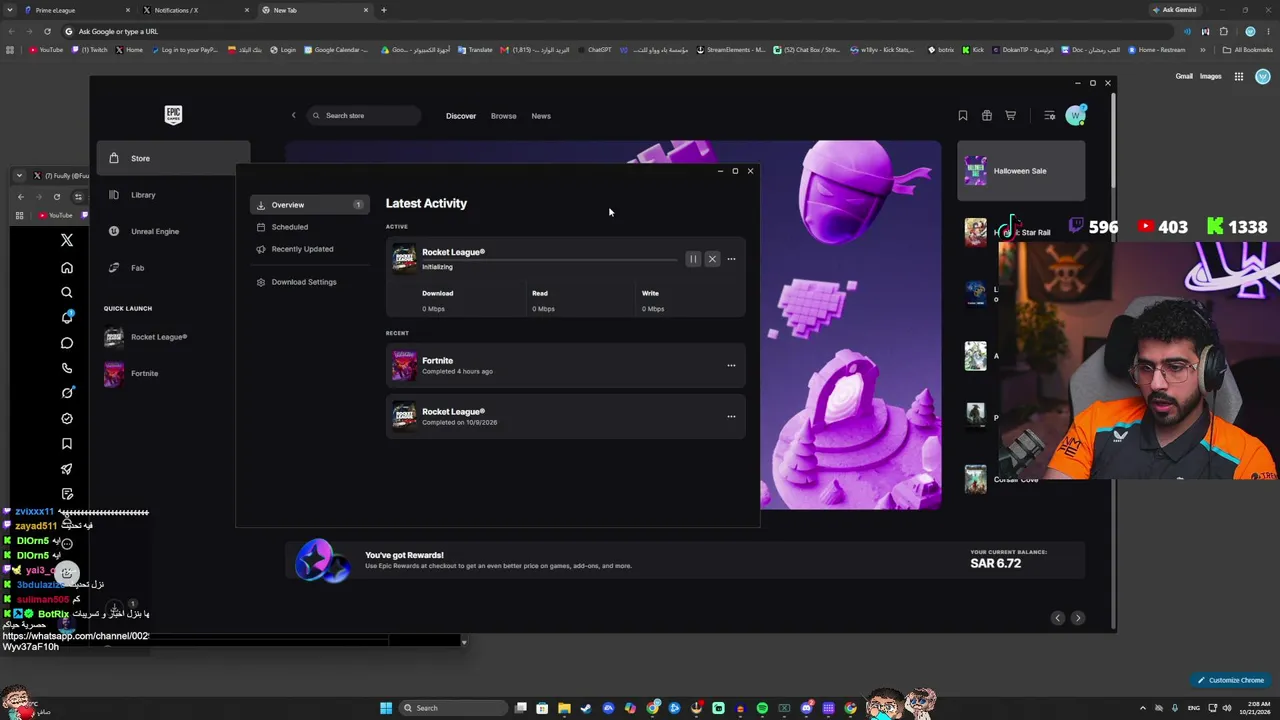Open the Epic Games wishlist bookmark icon
This screenshot has width=1280, height=720.
(x=963, y=116)
